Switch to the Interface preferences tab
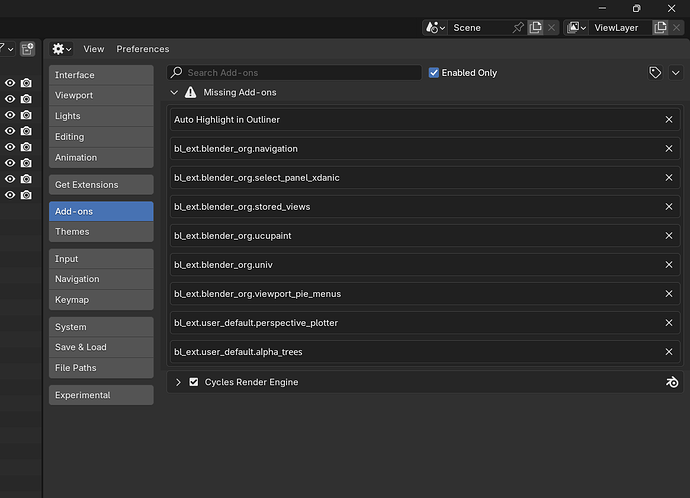The image size is (690, 498). (x=101, y=75)
